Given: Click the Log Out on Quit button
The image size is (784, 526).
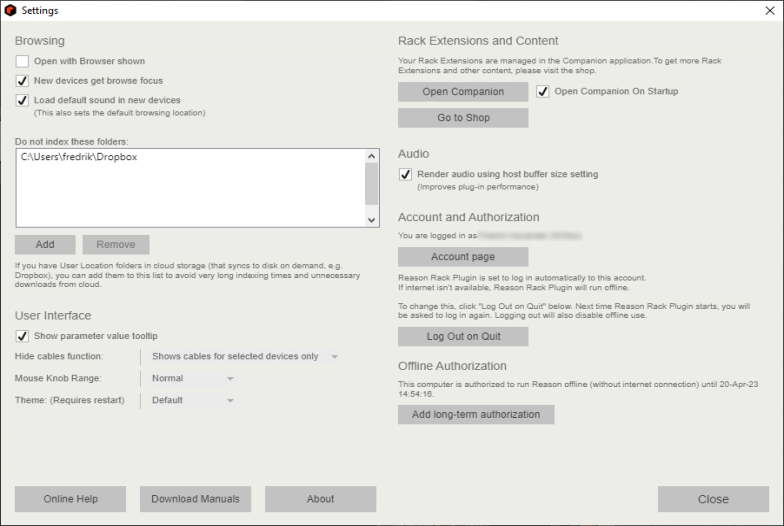Looking at the screenshot, I should click(463, 336).
